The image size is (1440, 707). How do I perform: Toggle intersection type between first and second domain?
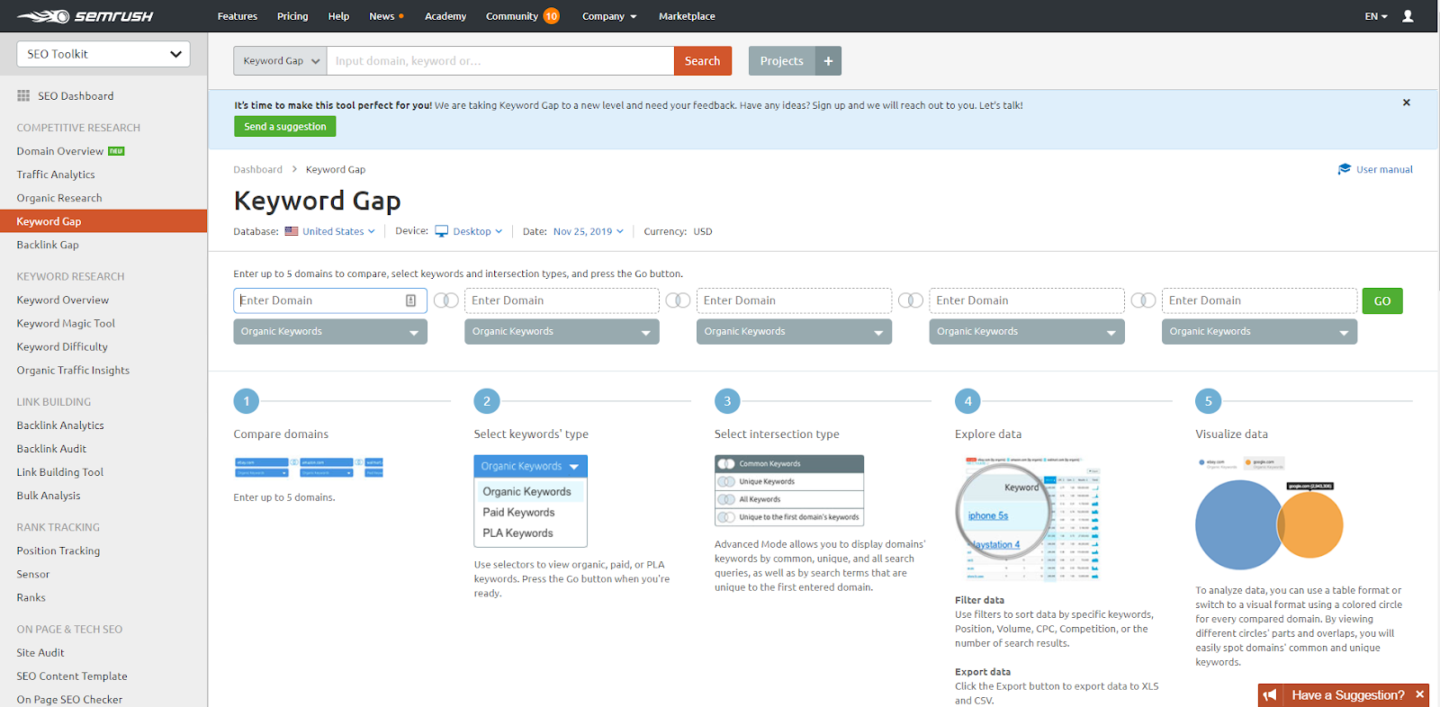[x=446, y=301]
